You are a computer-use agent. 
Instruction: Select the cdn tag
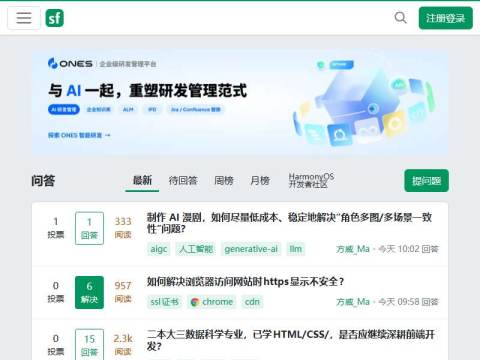click(x=252, y=302)
